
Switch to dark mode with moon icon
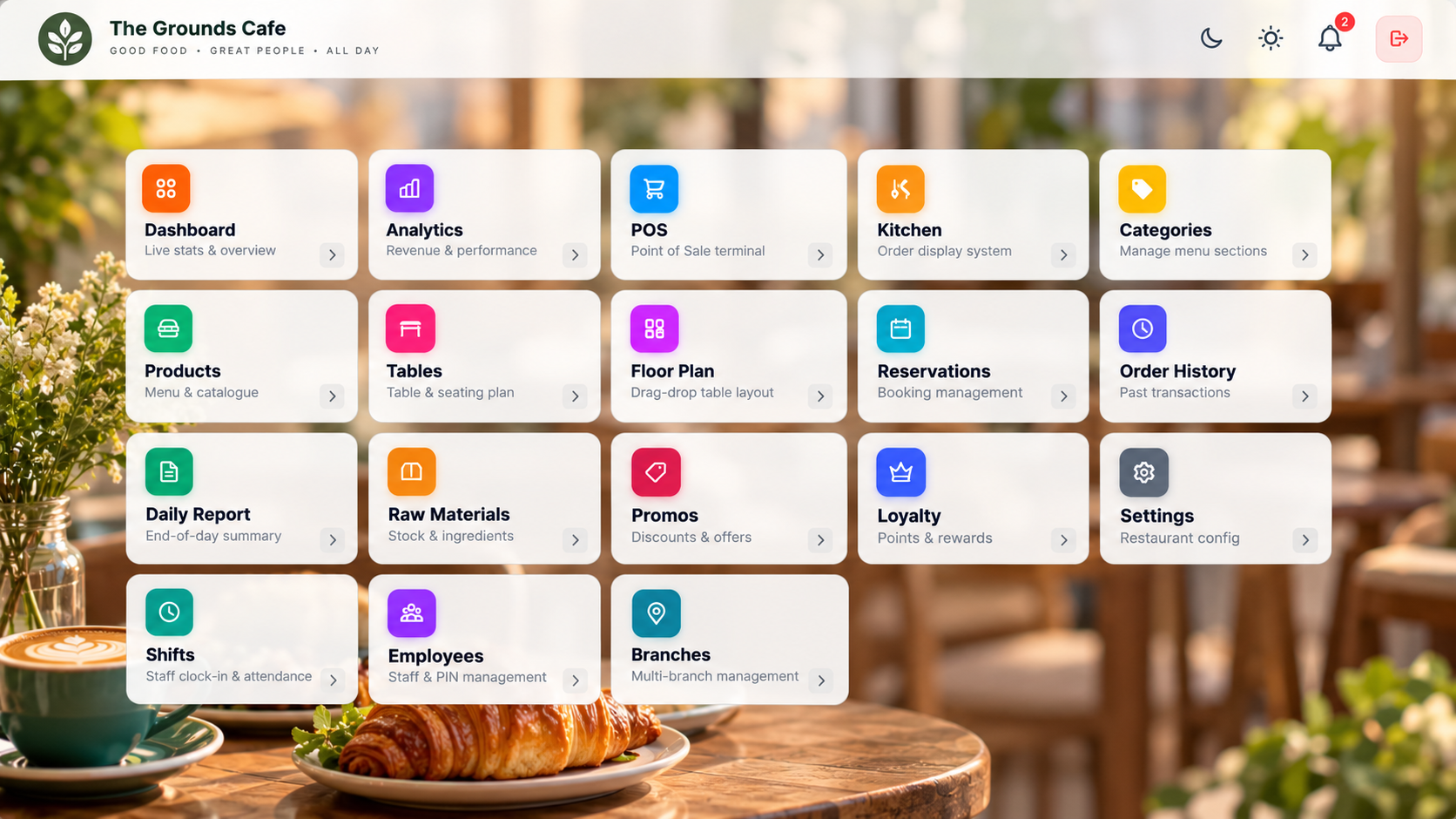1211,38
